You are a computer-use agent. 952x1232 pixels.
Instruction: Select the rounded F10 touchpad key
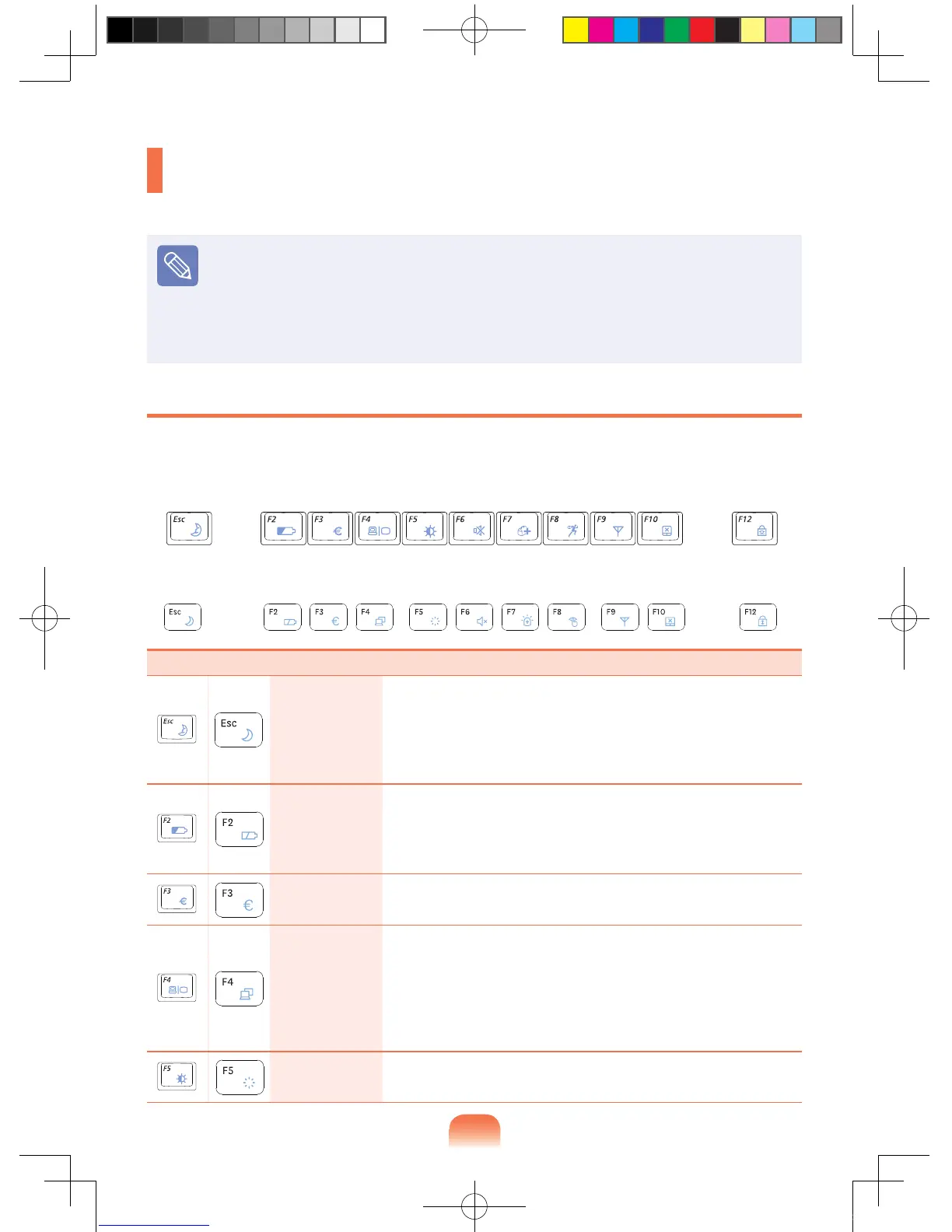pos(666,617)
